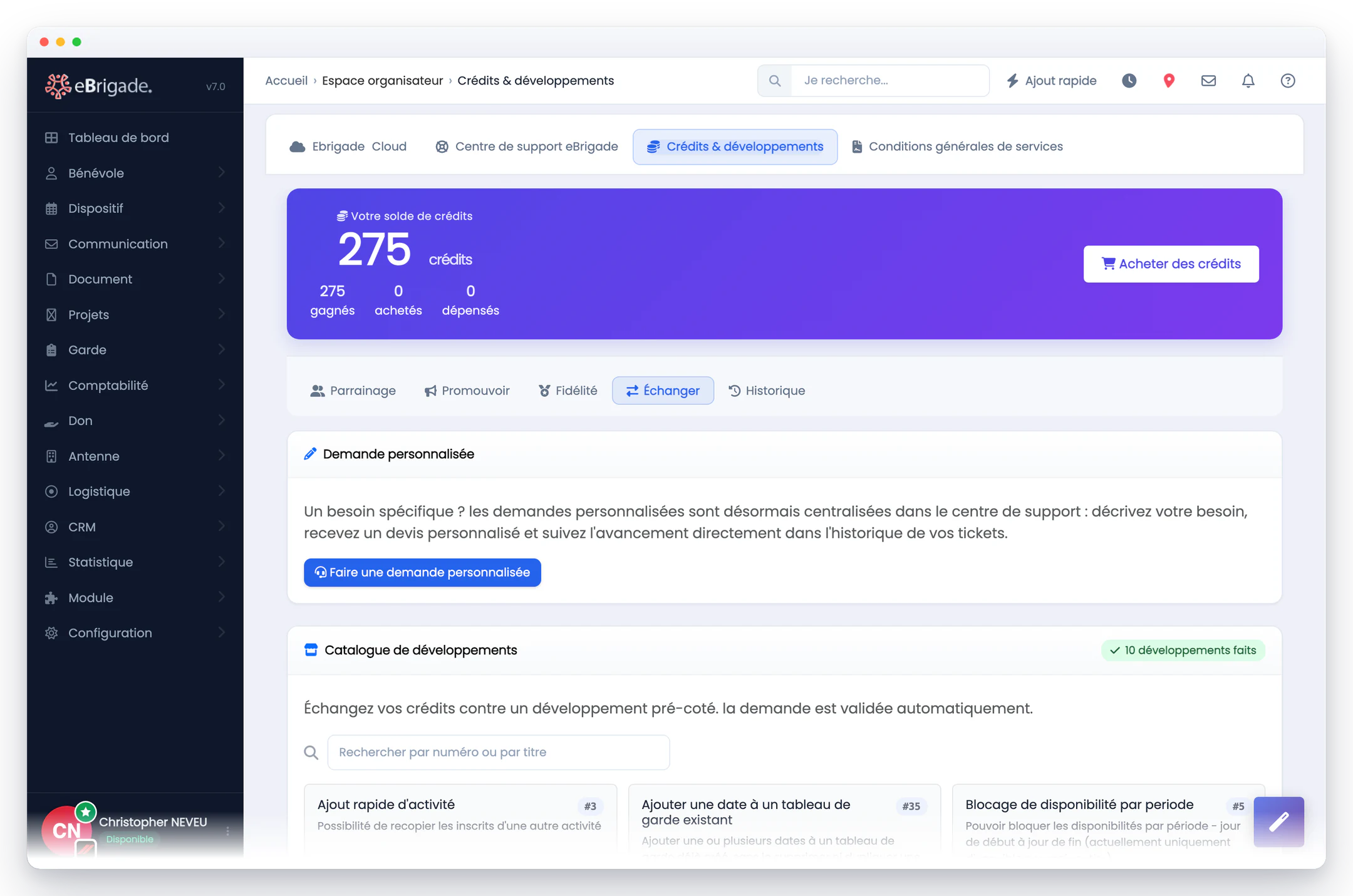Click the Christopher NEVEU avatar
Image resolution: width=1353 pixels, height=896 pixels.
pos(67,830)
